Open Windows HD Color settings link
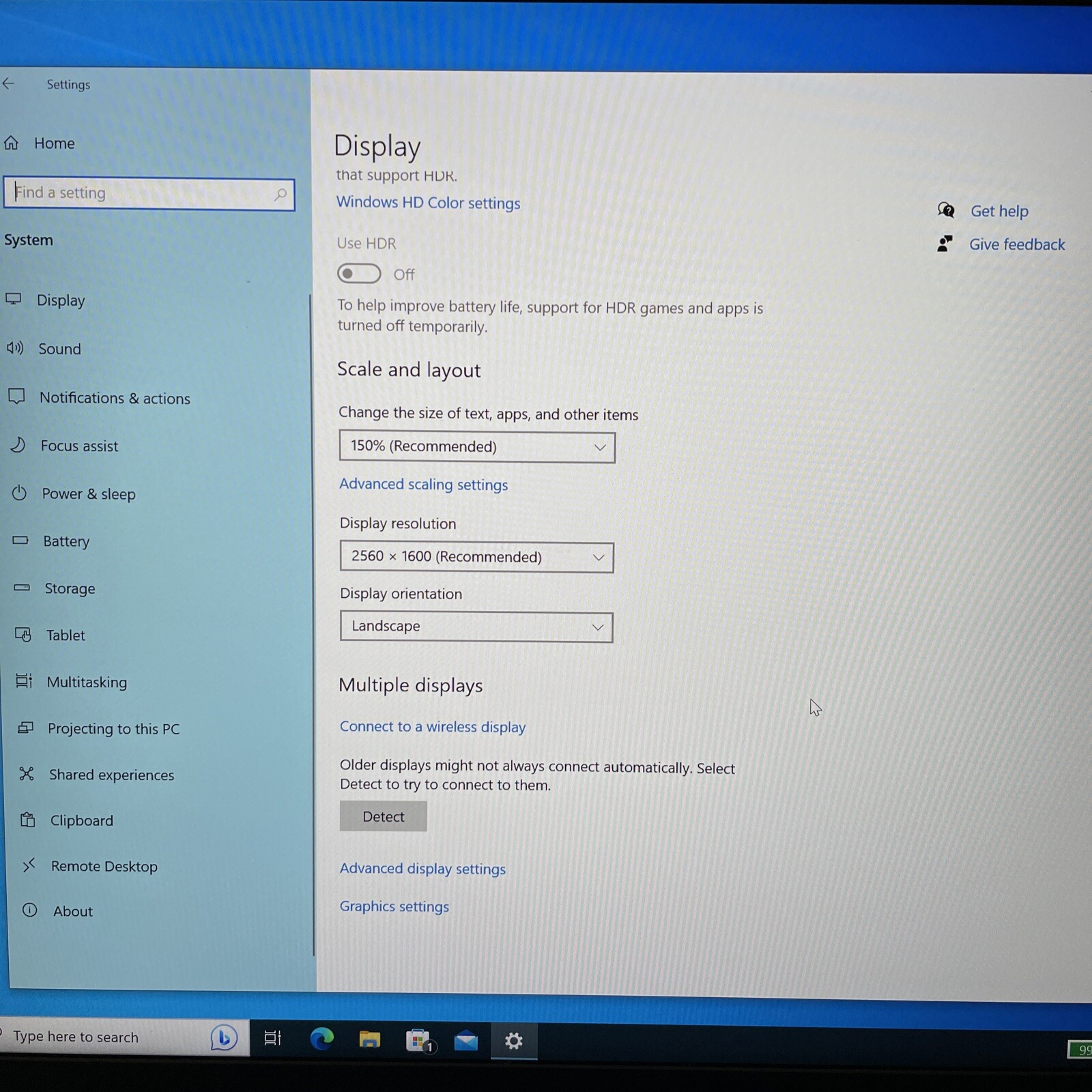Viewport: 1092px width, 1092px height. click(428, 203)
